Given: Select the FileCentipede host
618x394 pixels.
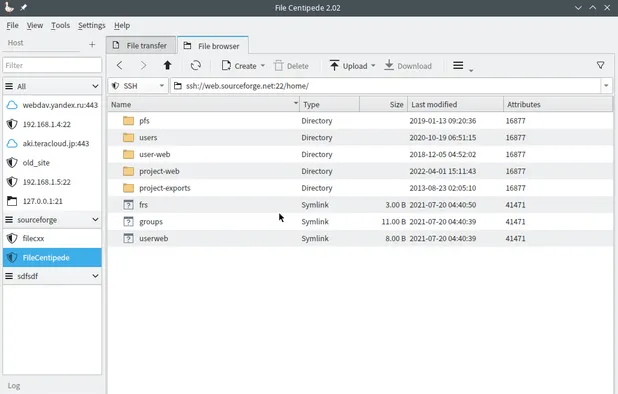Looking at the screenshot, I should [x=52, y=258].
